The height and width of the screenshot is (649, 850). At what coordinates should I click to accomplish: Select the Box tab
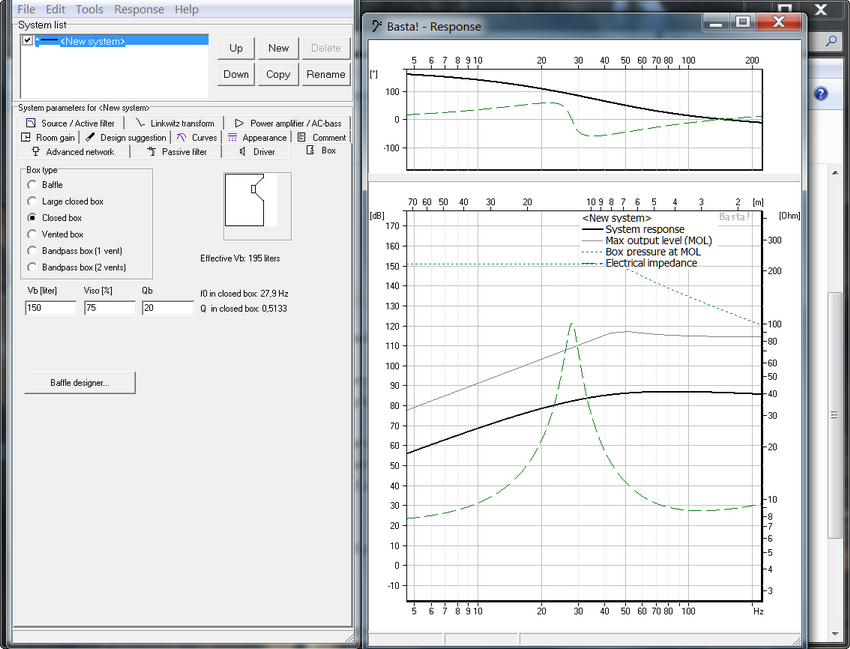pos(321,151)
